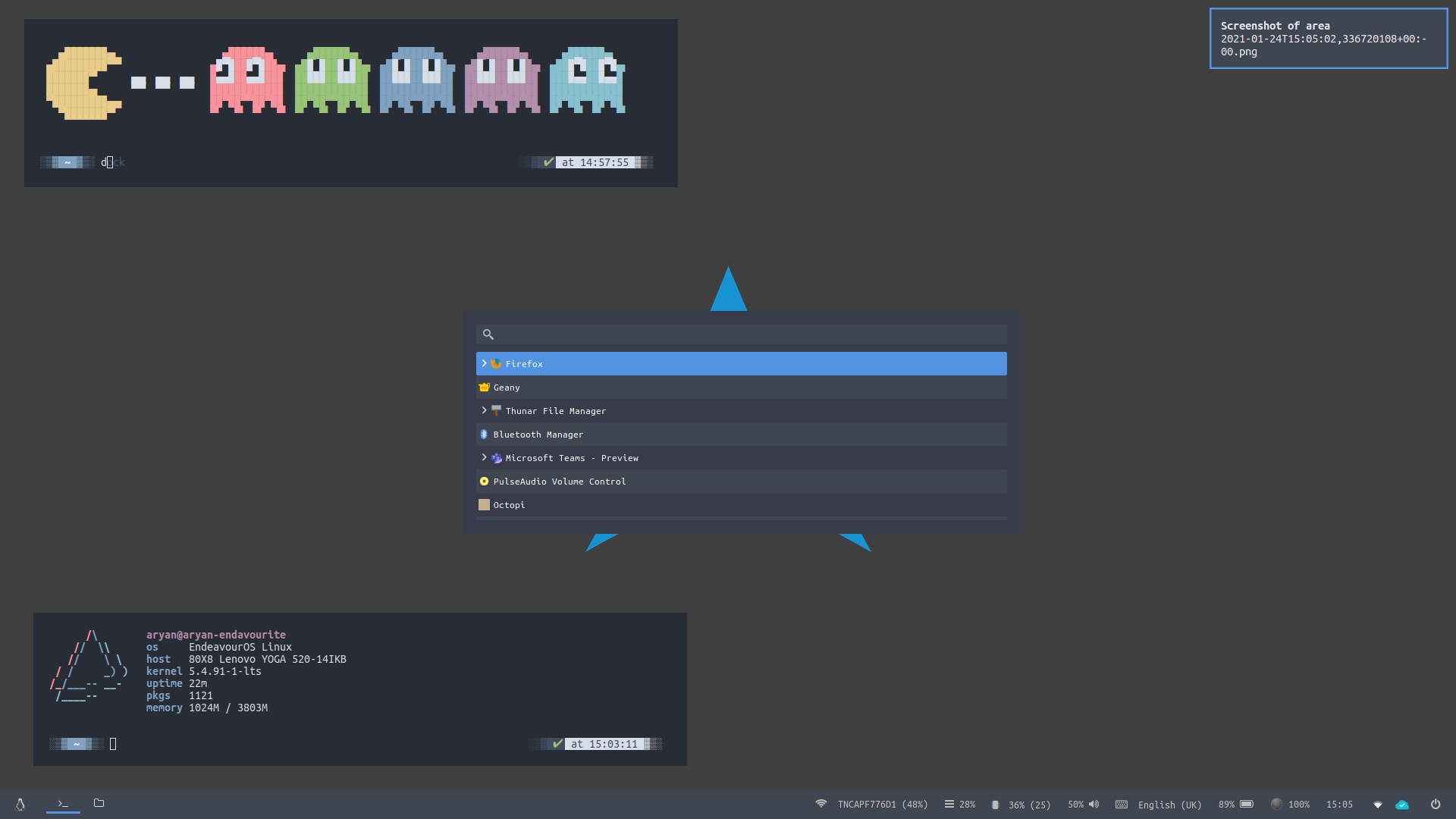1456x819 pixels.
Task: Click the keyboard layout icon
Action: (1122, 805)
